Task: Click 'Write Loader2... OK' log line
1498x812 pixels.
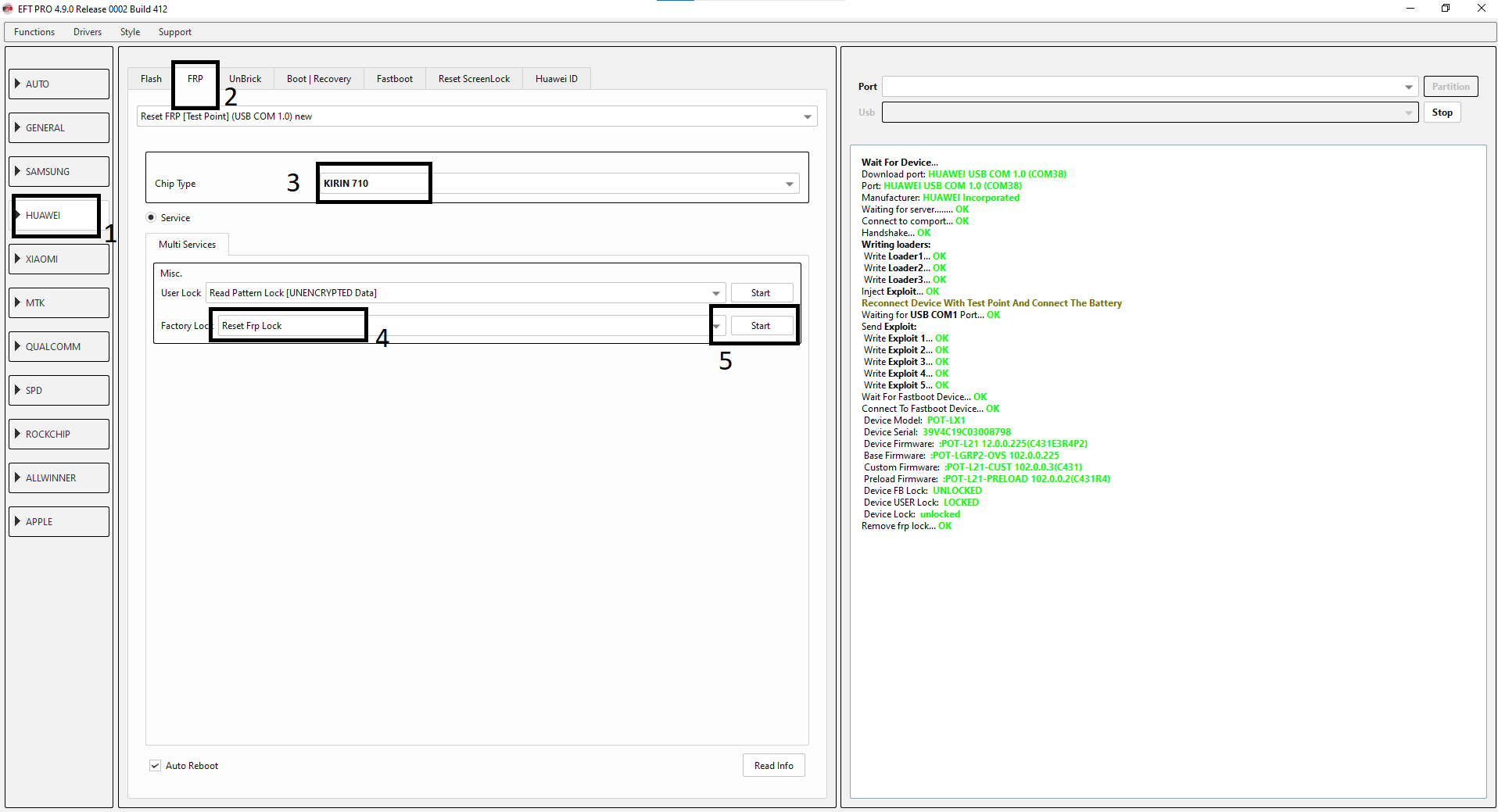Action: point(905,268)
